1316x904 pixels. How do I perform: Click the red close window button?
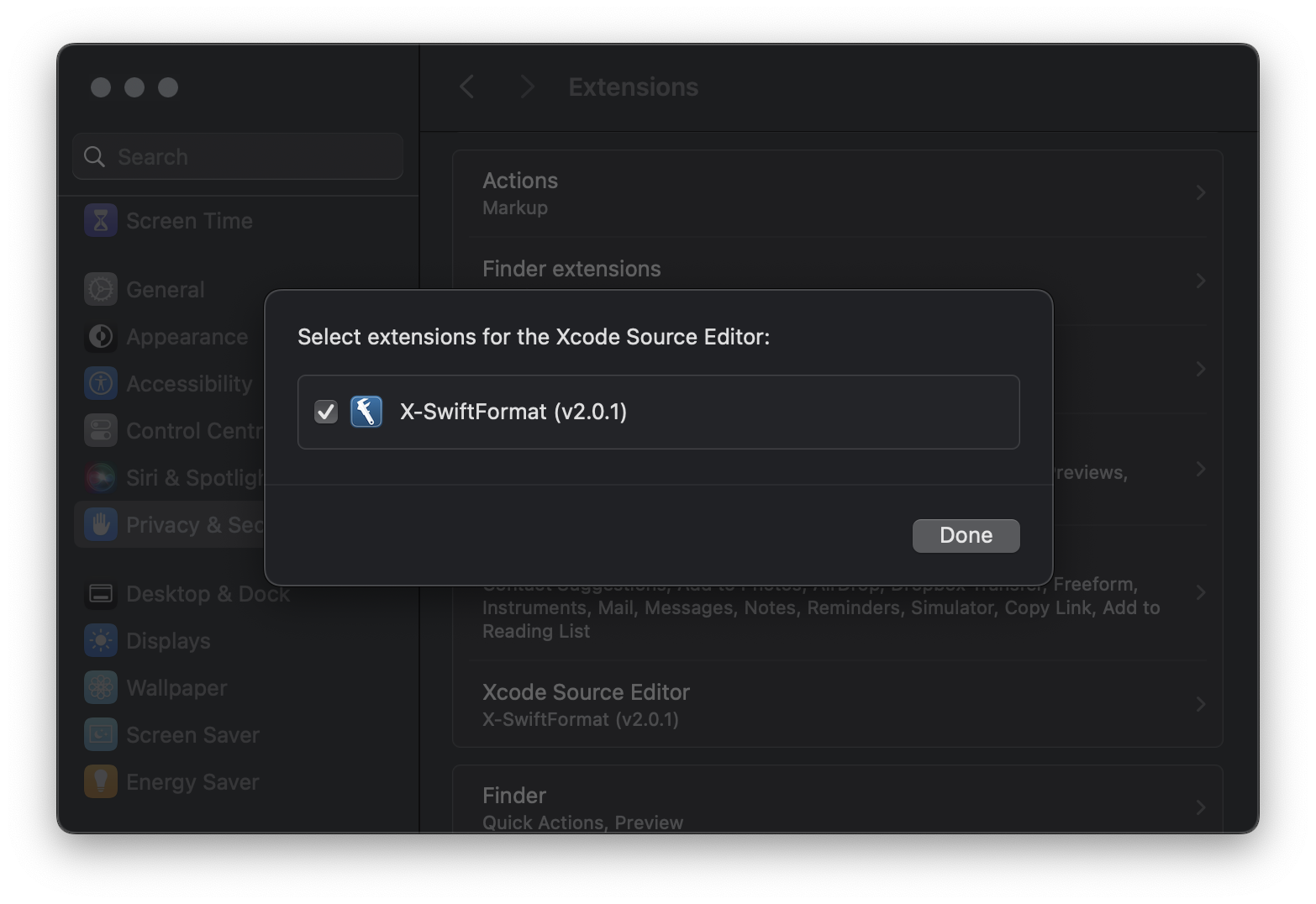[101, 87]
